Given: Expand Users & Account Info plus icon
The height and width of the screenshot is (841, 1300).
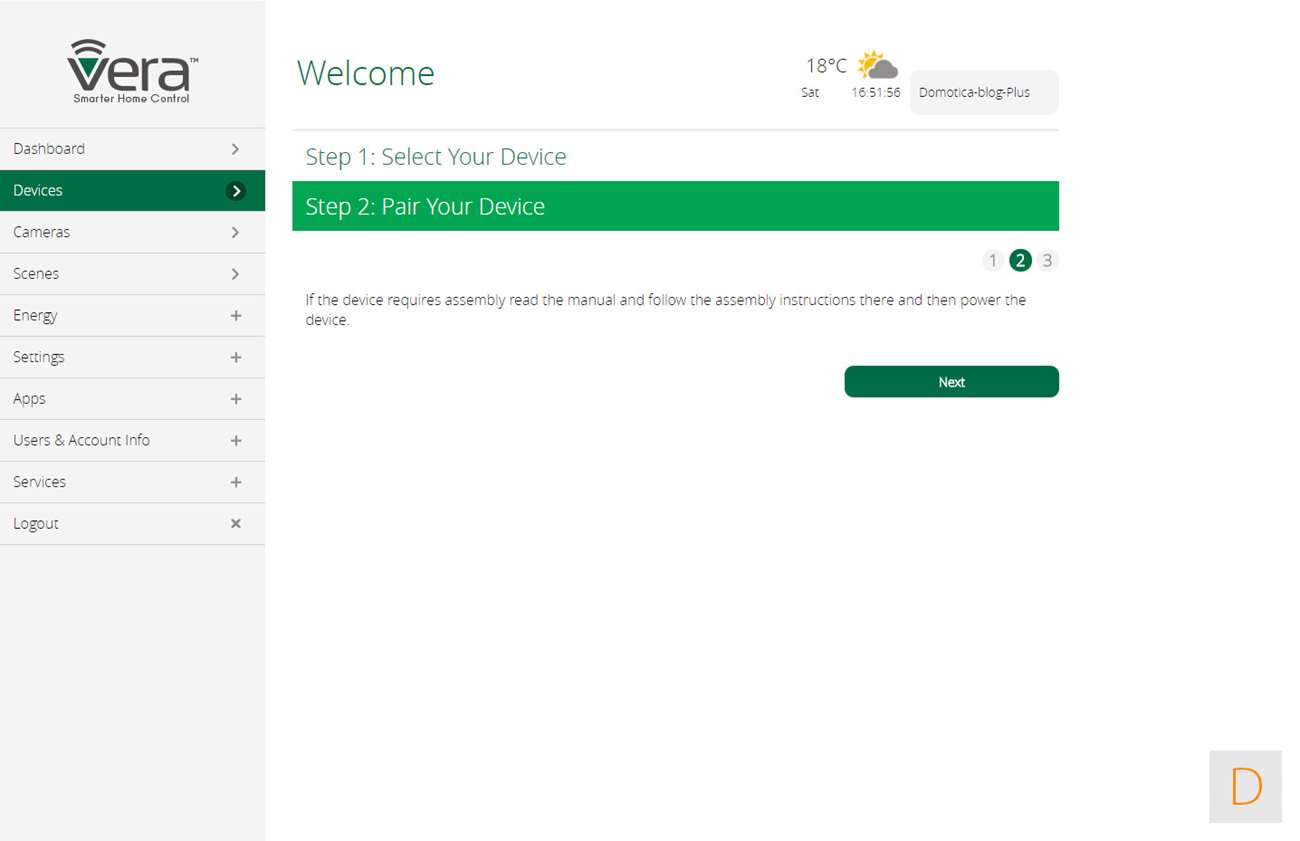Looking at the screenshot, I should tap(236, 441).
